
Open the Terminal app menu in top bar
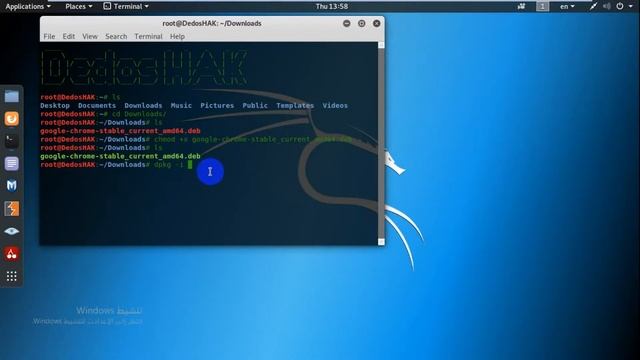[126, 7]
